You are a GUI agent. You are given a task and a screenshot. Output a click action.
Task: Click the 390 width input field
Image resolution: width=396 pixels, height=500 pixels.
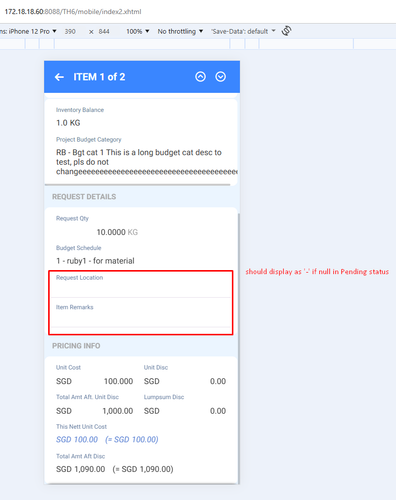(x=70, y=31)
